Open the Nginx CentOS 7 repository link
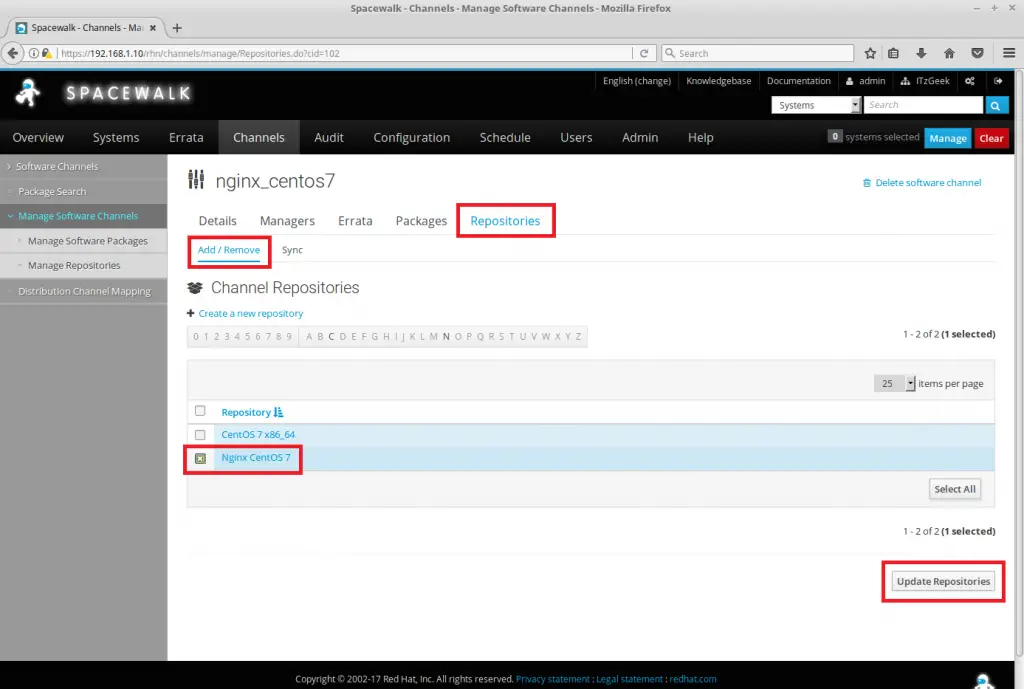 click(256, 457)
